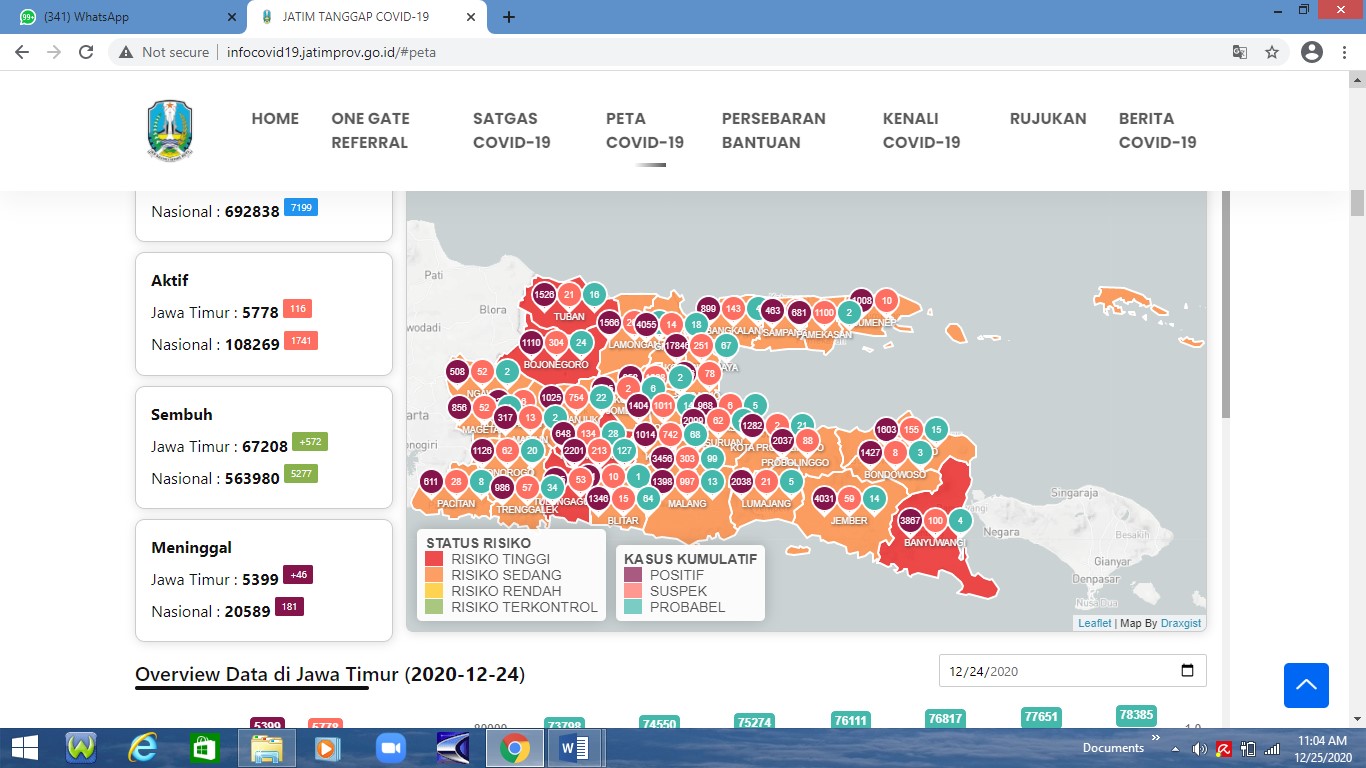Click the Sembuh Jawa Timur +572 badge
The image size is (1366, 768).
[x=310, y=442]
